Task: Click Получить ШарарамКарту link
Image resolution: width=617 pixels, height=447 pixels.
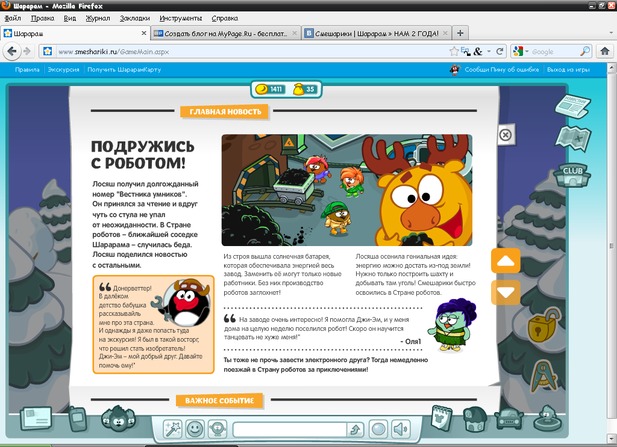Action: tap(124, 70)
